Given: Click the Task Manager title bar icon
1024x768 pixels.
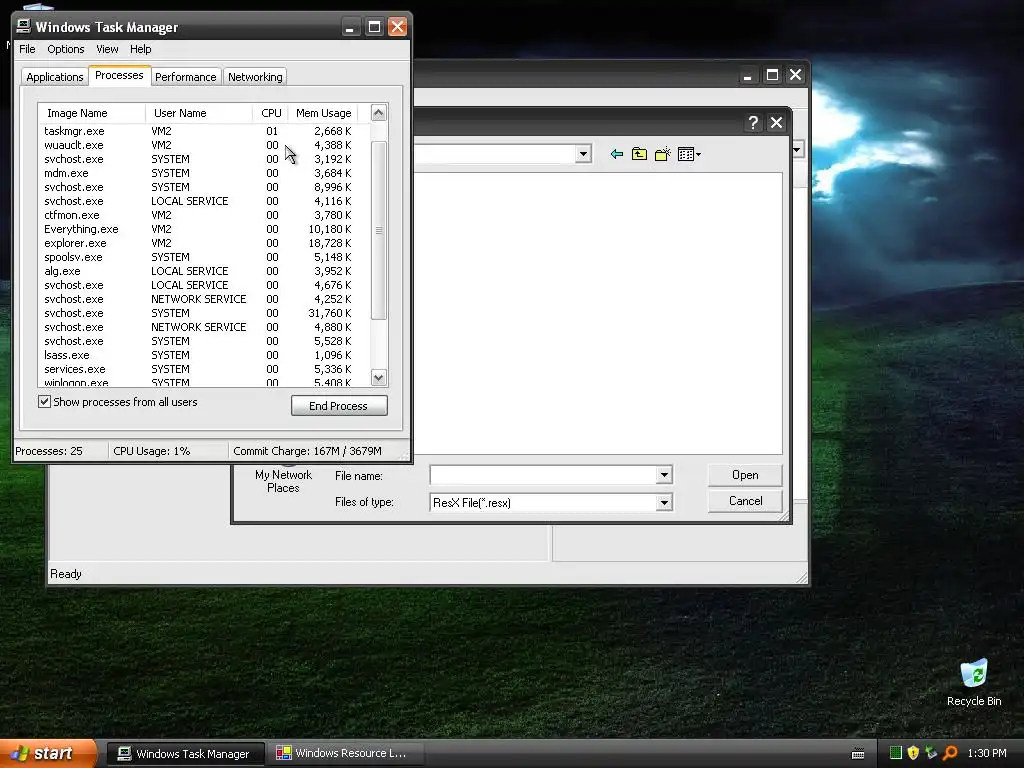Looking at the screenshot, I should [x=24, y=26].
